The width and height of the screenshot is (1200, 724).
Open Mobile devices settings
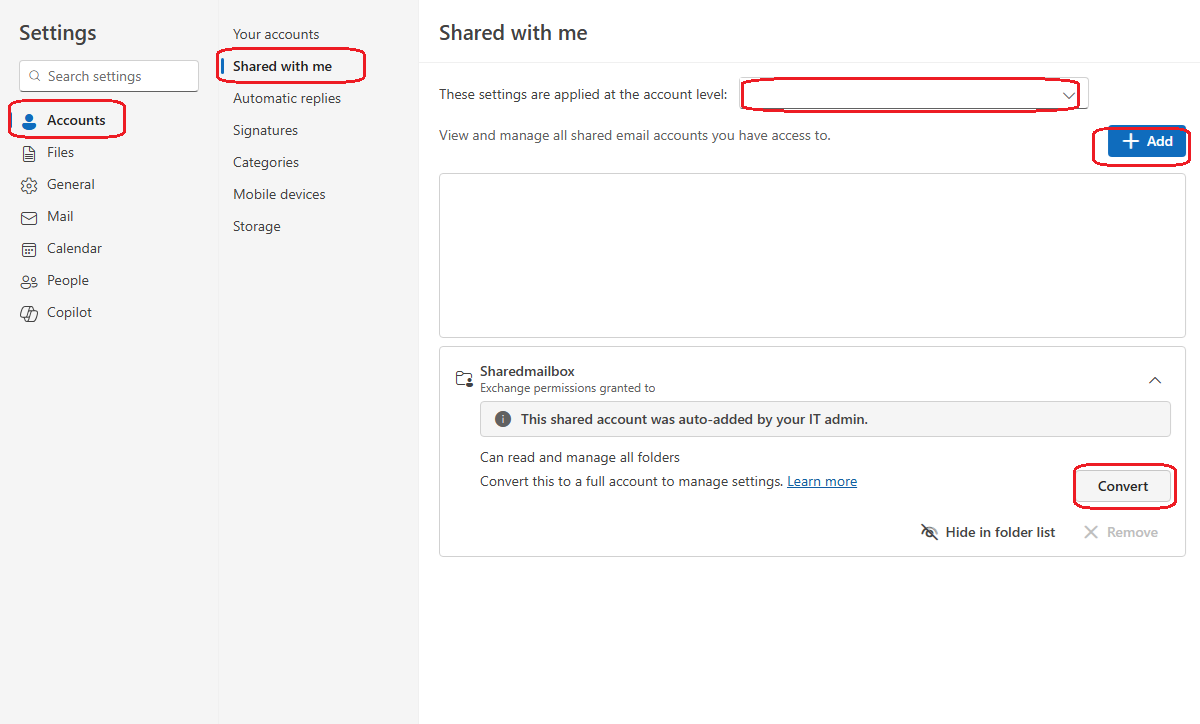pyautogui.click(x=279, y=194)
